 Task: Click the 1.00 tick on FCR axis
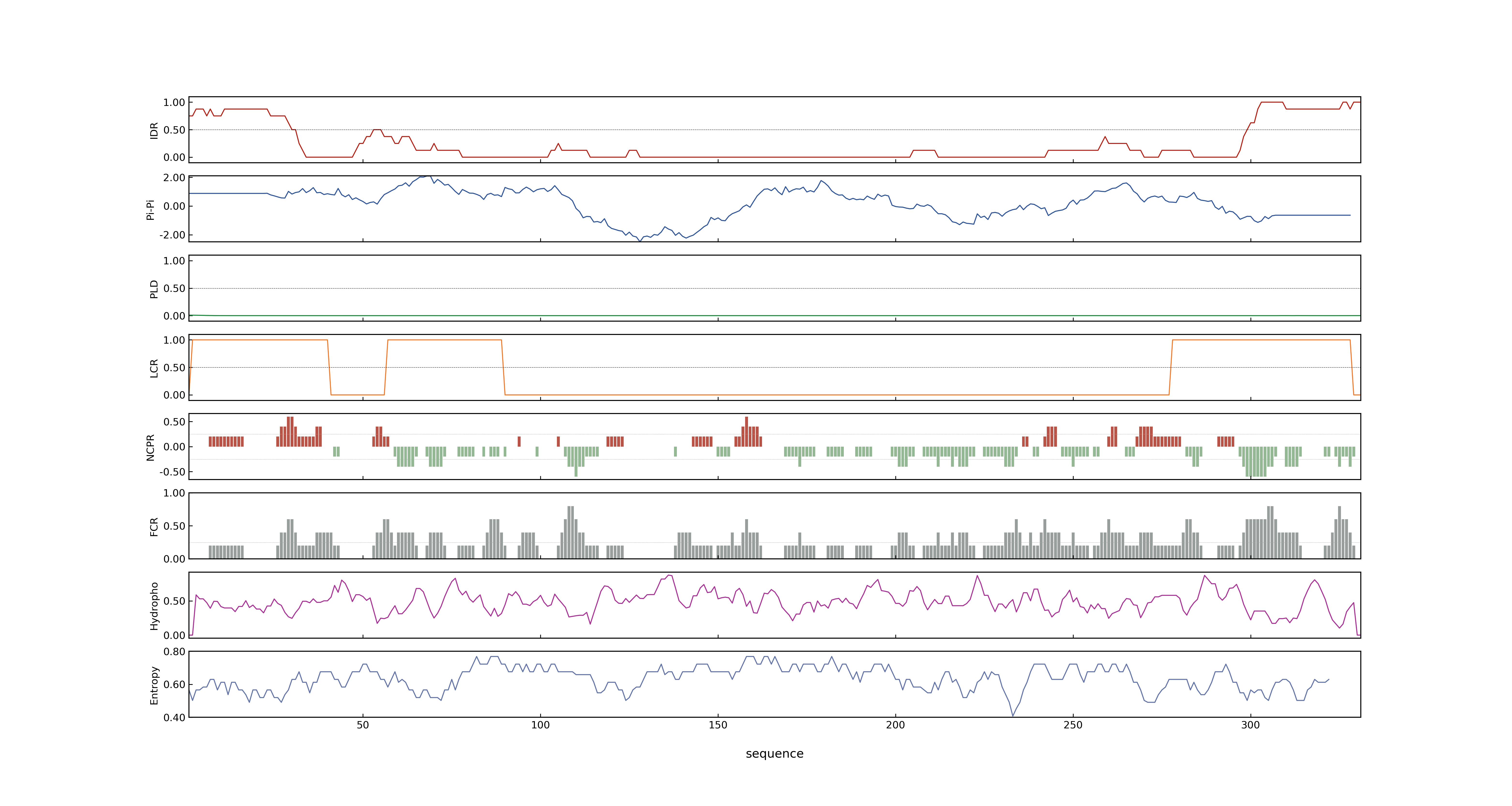[x=174, y=493]
